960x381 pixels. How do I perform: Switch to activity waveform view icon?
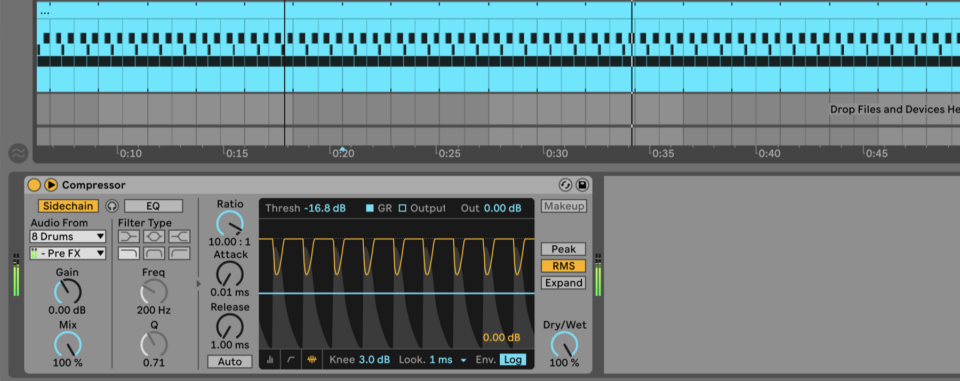click(x=312, y=360)
